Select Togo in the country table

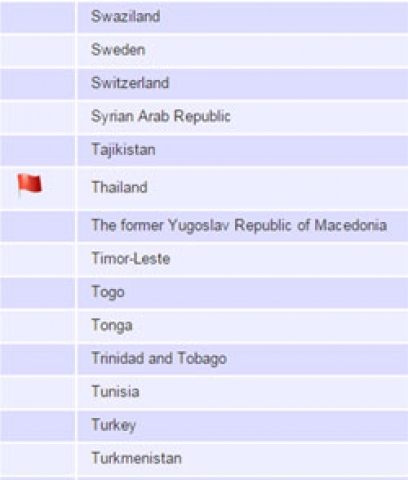[x=108, y=292]
